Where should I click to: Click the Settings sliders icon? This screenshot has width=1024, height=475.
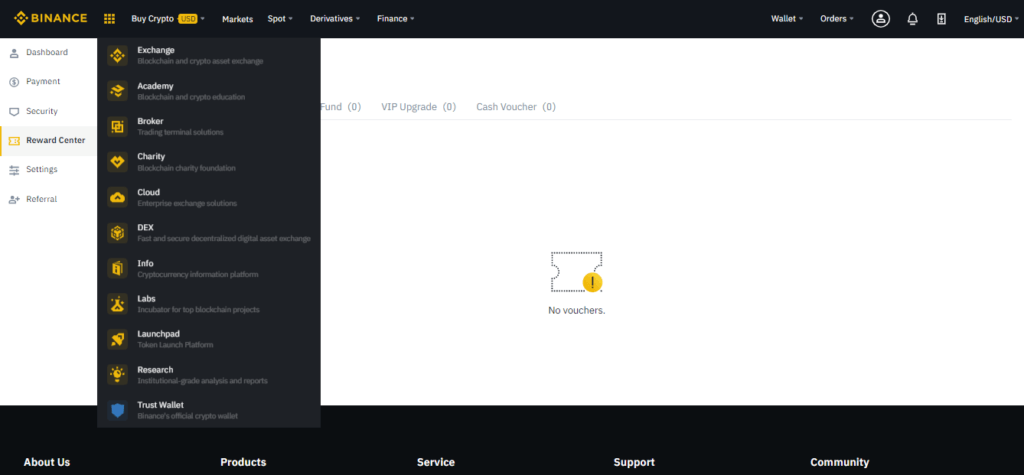point(14,170)
